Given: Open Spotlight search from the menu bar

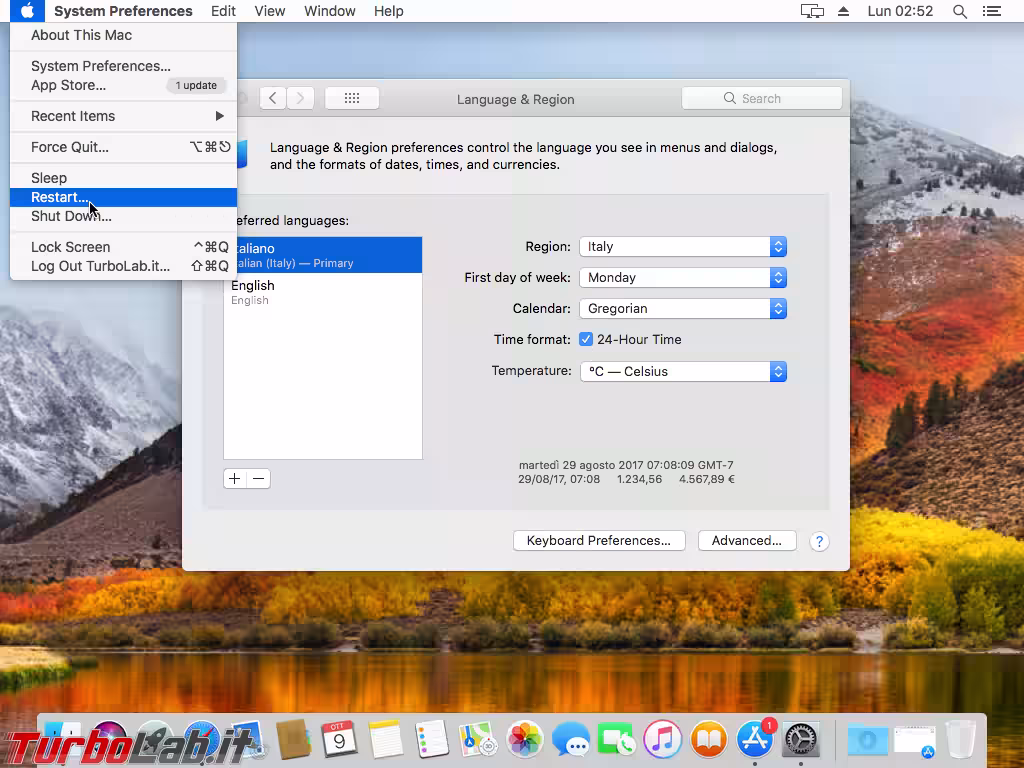Looking at the screenshot, I should click(958, 11).
